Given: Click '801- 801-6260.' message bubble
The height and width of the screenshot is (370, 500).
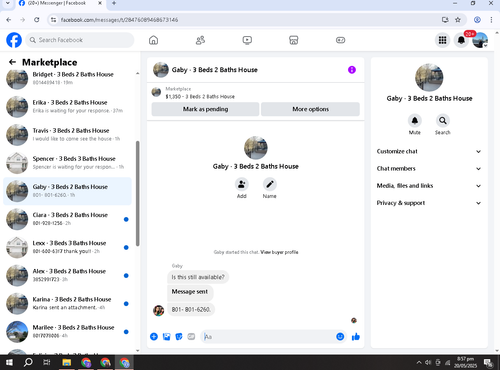Looking at the screenshot, I should pyautogui.click(x=191, y=309).
